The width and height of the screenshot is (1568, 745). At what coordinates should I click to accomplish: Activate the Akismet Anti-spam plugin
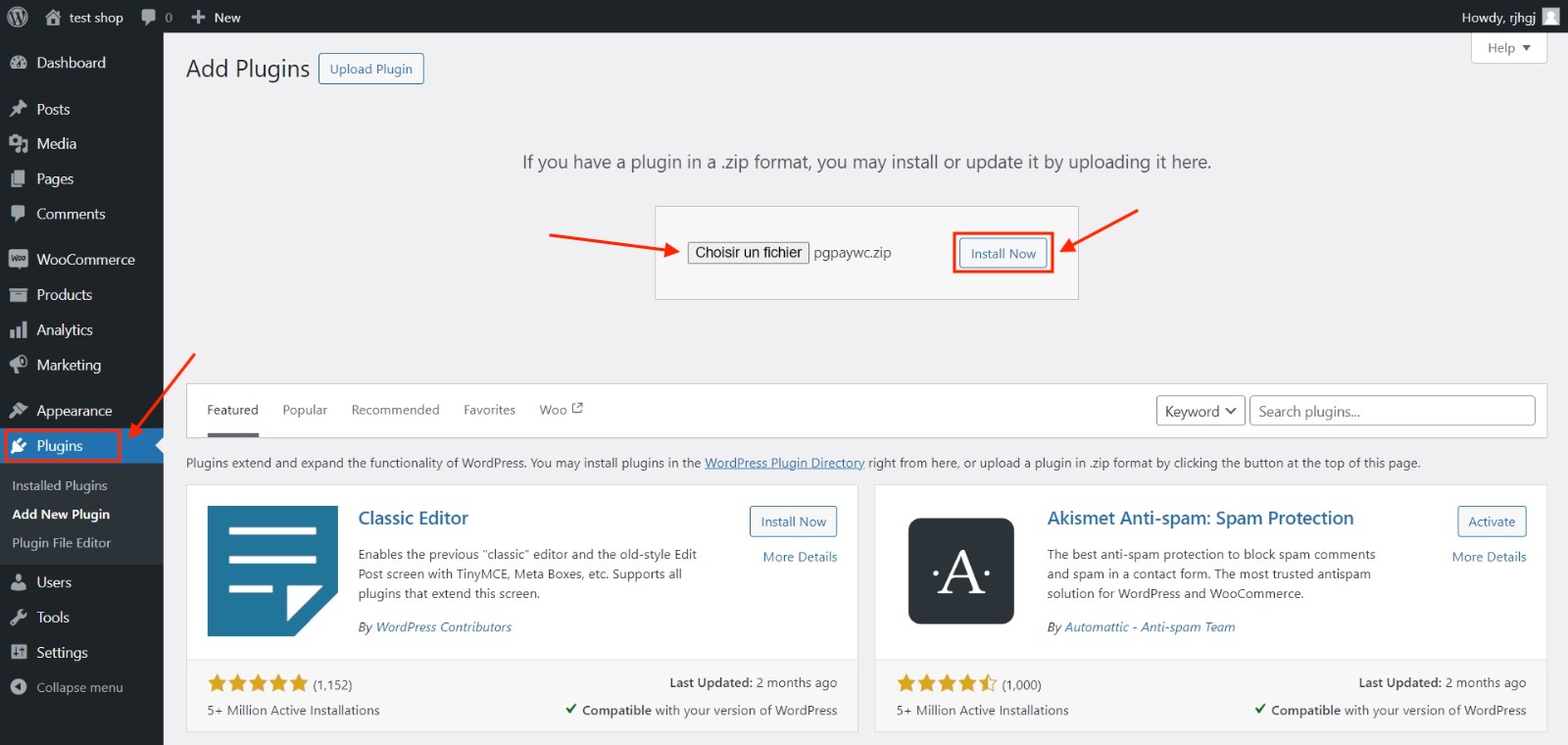click(x=1491, y=521)
